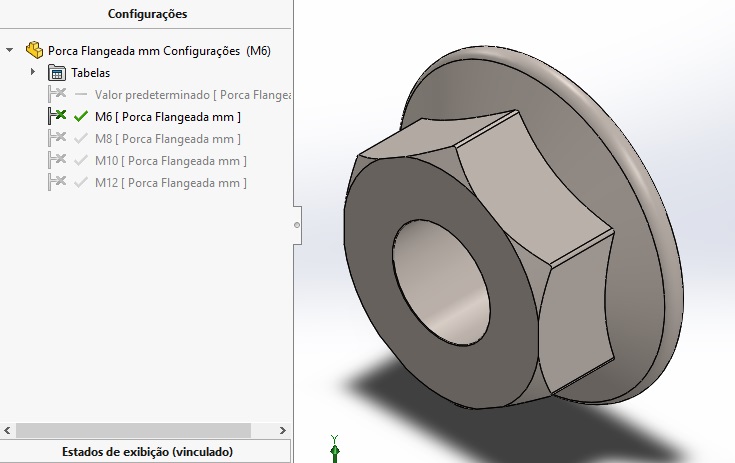Click the gray checkmark of M10
This screenshot has width=735, height=463.
(x=81, y=160)
